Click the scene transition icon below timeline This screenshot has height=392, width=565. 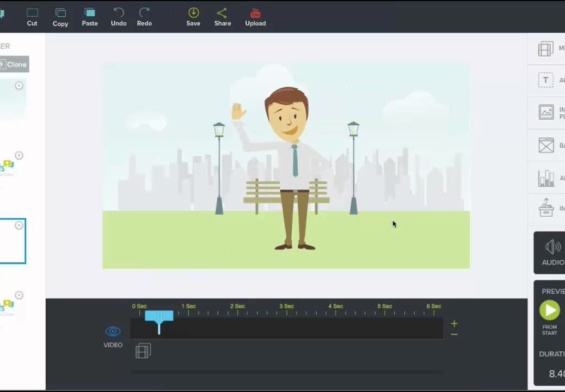tap(143, 351)
